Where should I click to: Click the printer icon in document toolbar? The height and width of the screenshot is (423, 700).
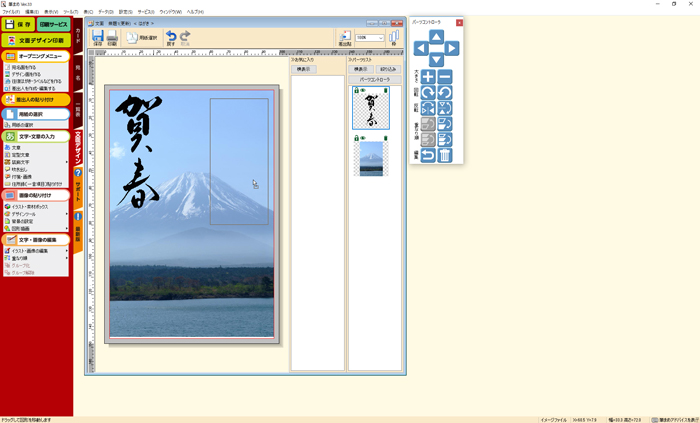pos(112,38)
